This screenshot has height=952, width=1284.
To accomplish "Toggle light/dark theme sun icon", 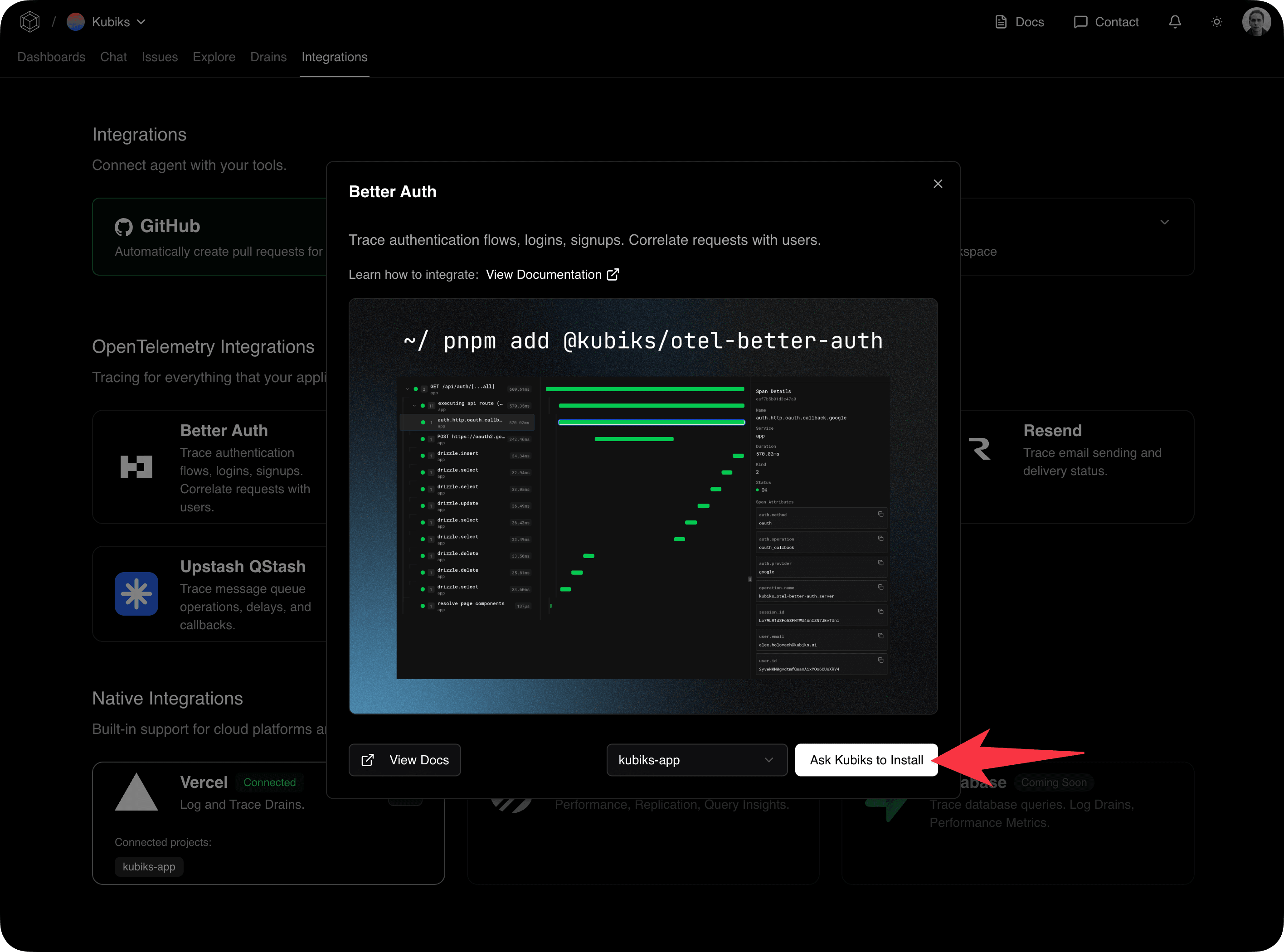I will click(x=1216, y=22).
